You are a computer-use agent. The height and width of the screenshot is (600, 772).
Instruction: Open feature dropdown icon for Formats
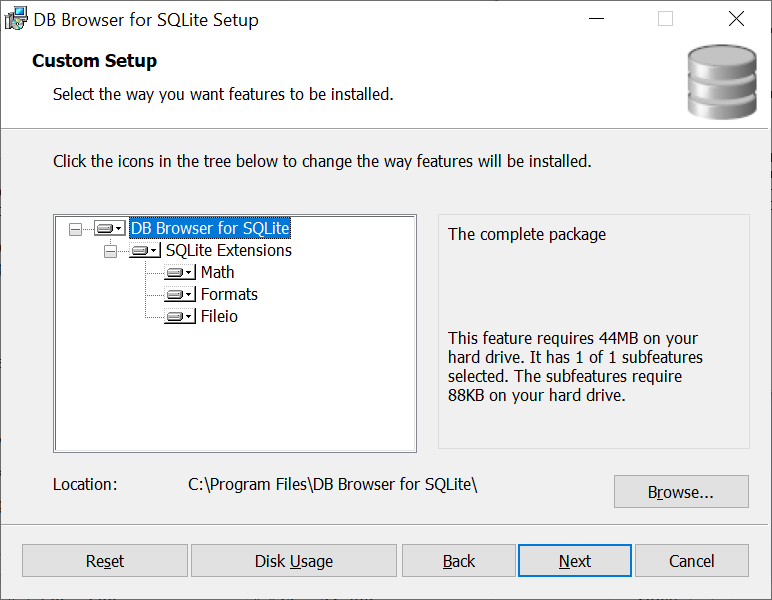click(x=180, y=294)
